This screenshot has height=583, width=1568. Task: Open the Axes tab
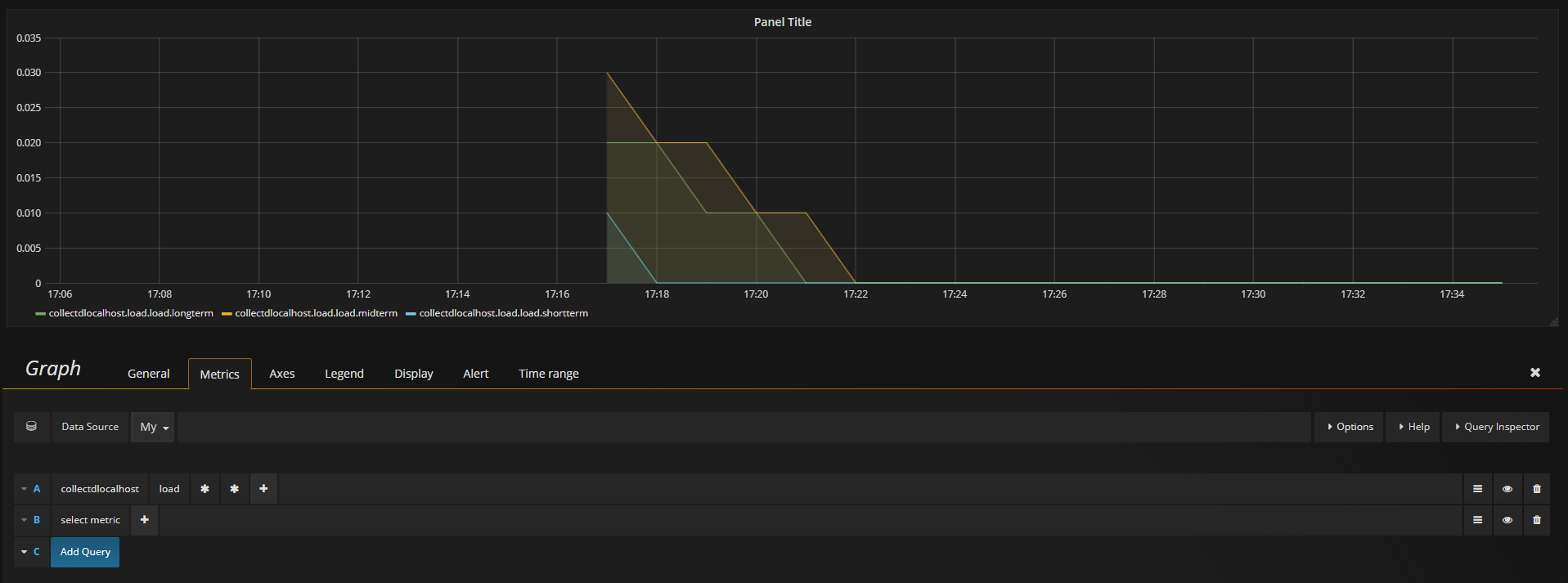[x=282, y=374]
